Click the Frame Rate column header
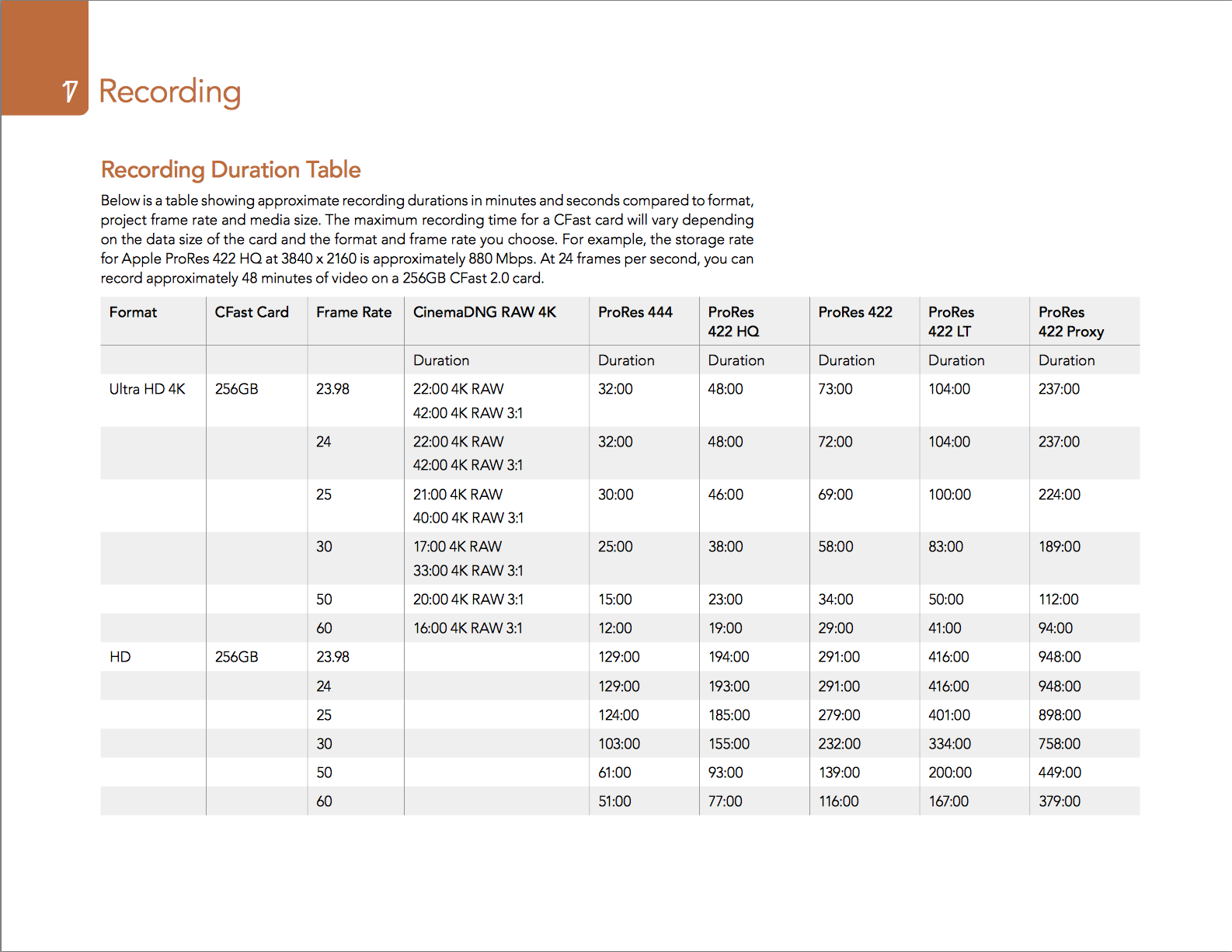 point(353,312)
